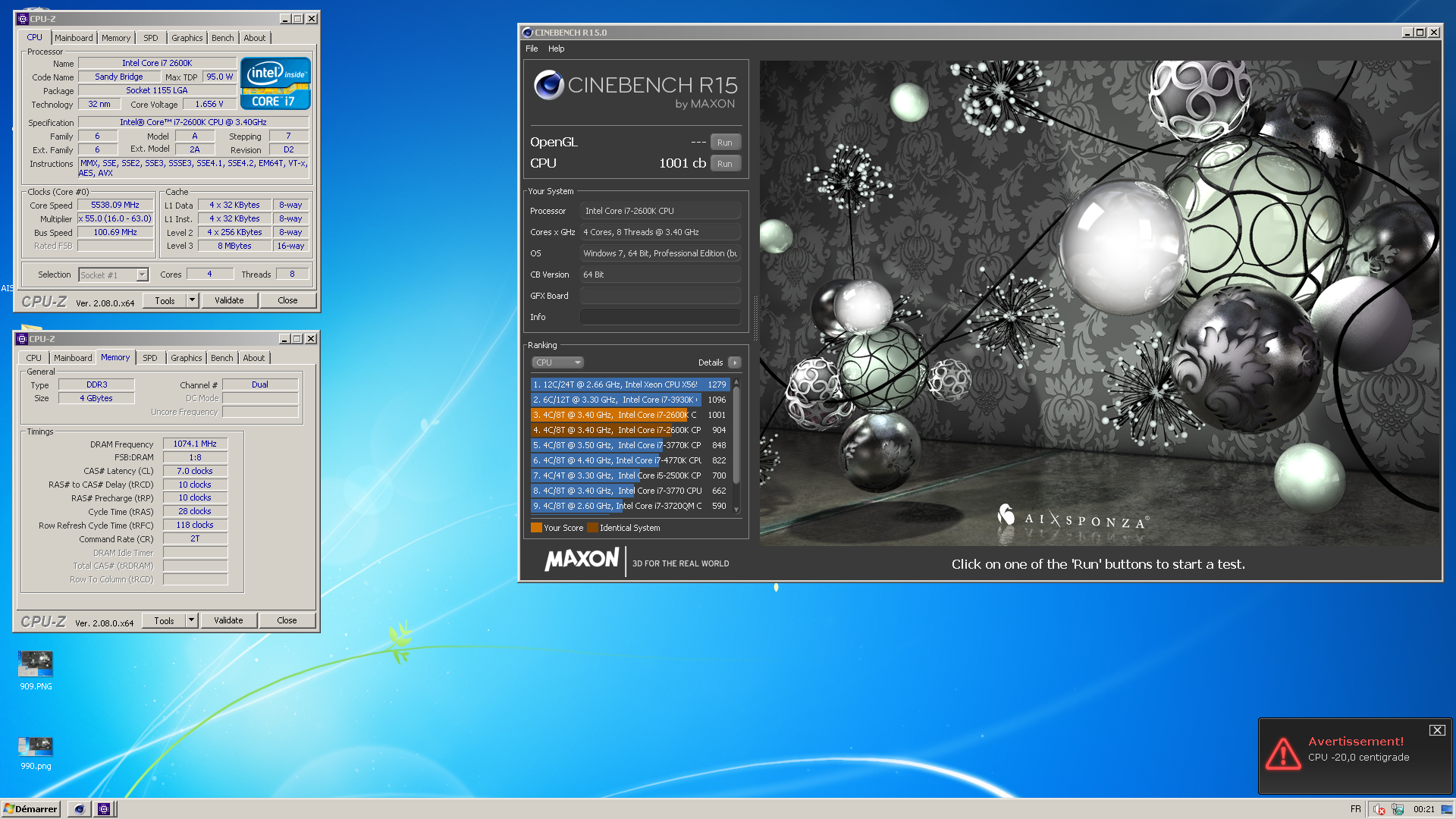This screenshot has width=1456, height=819.
Task: Click the red warning triangle icon
Action: click(1283, 753)
